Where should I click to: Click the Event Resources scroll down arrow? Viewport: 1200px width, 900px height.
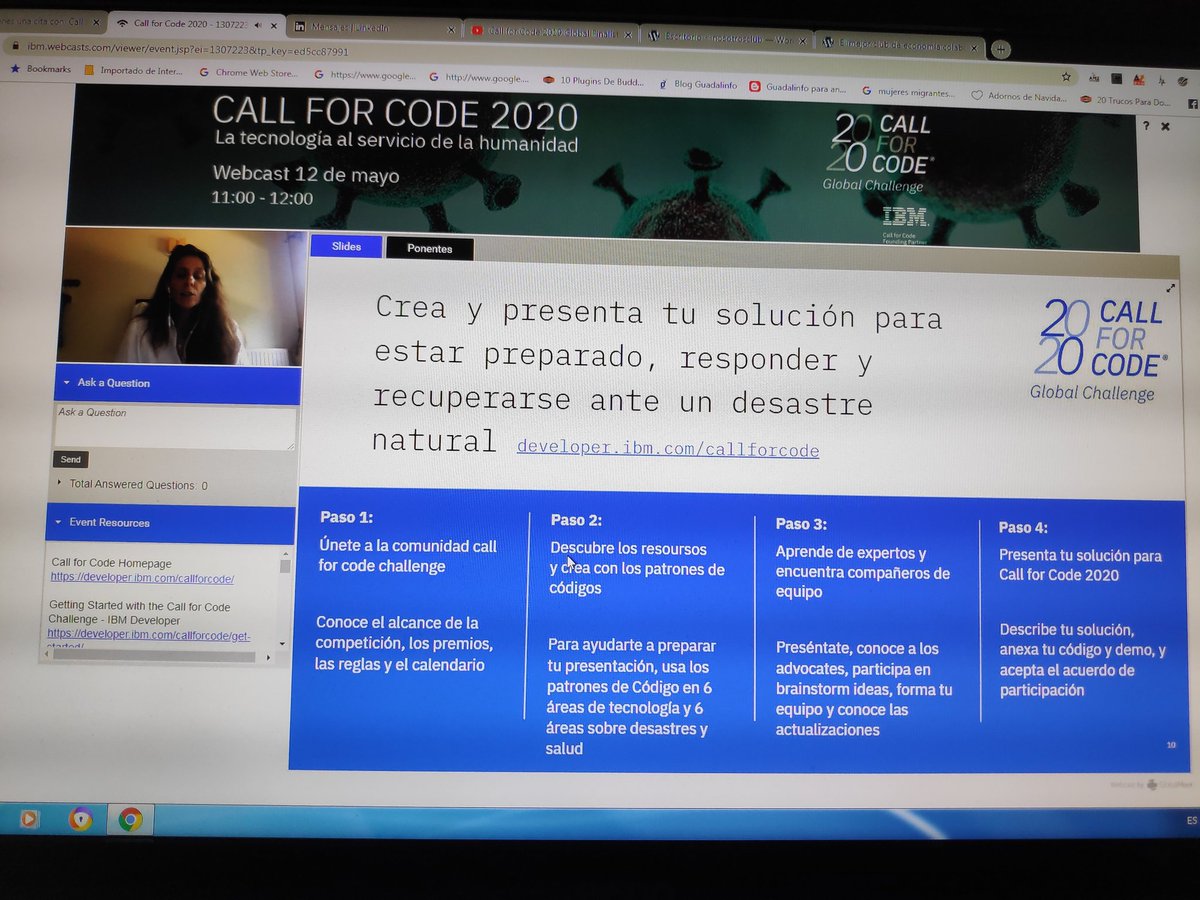tap(282, 643)
